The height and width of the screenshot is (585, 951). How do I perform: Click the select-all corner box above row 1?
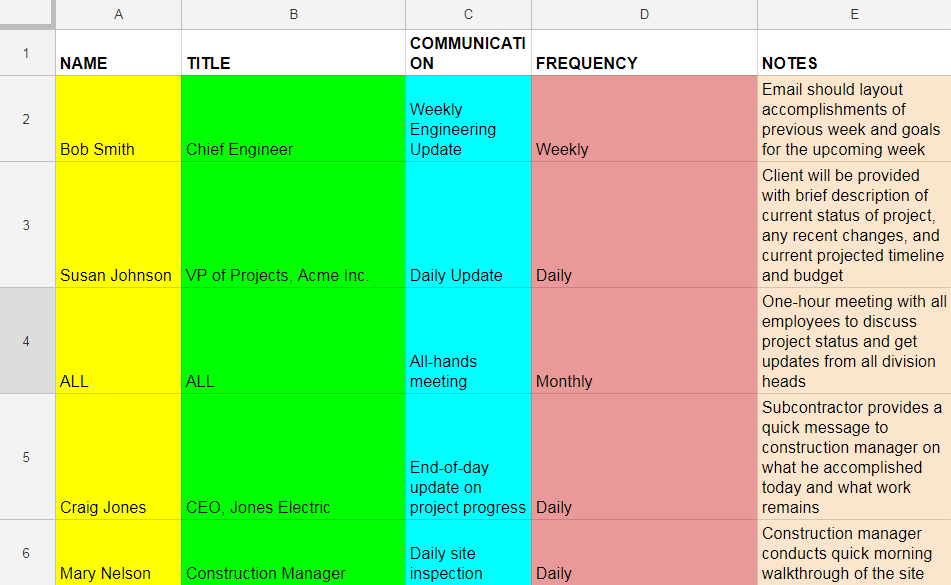pos(27,14)
